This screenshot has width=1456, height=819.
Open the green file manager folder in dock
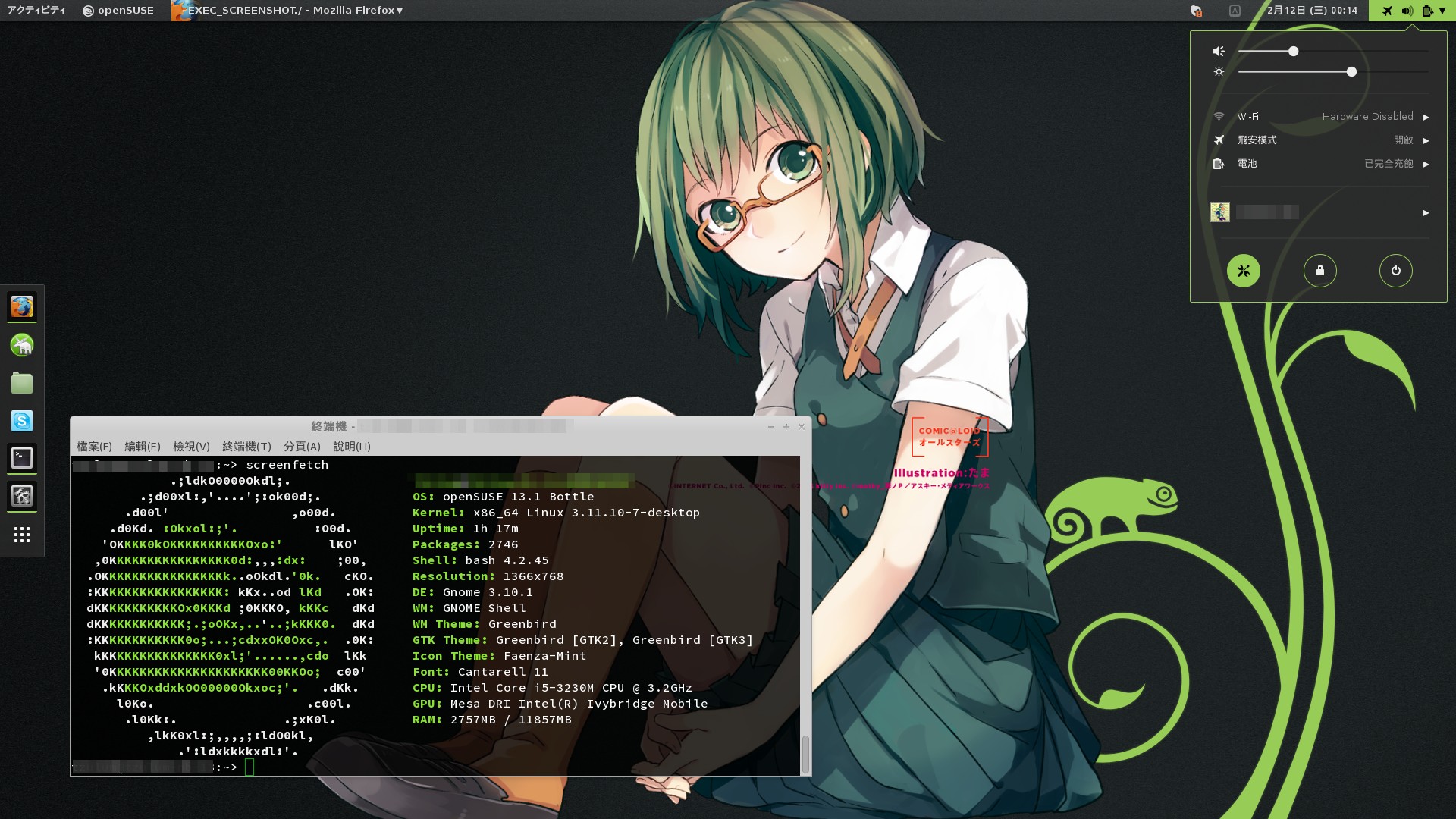pos(22,383)
